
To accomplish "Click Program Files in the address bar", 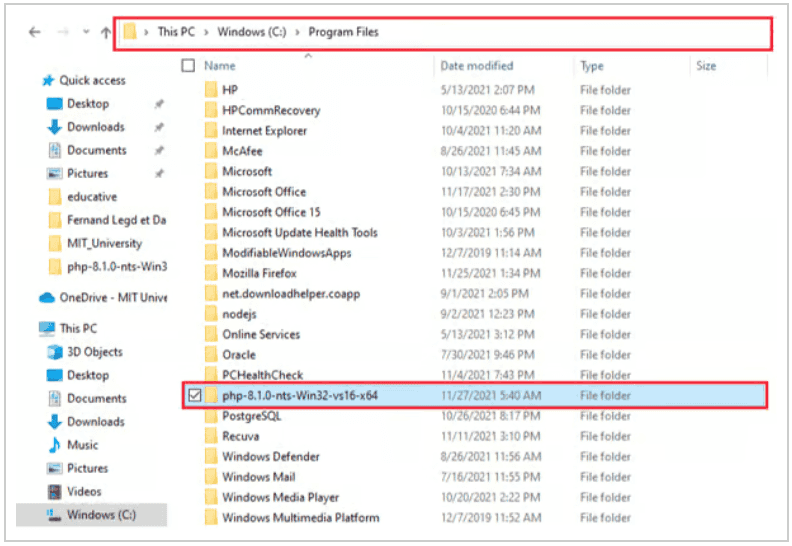I will point(343,33).
